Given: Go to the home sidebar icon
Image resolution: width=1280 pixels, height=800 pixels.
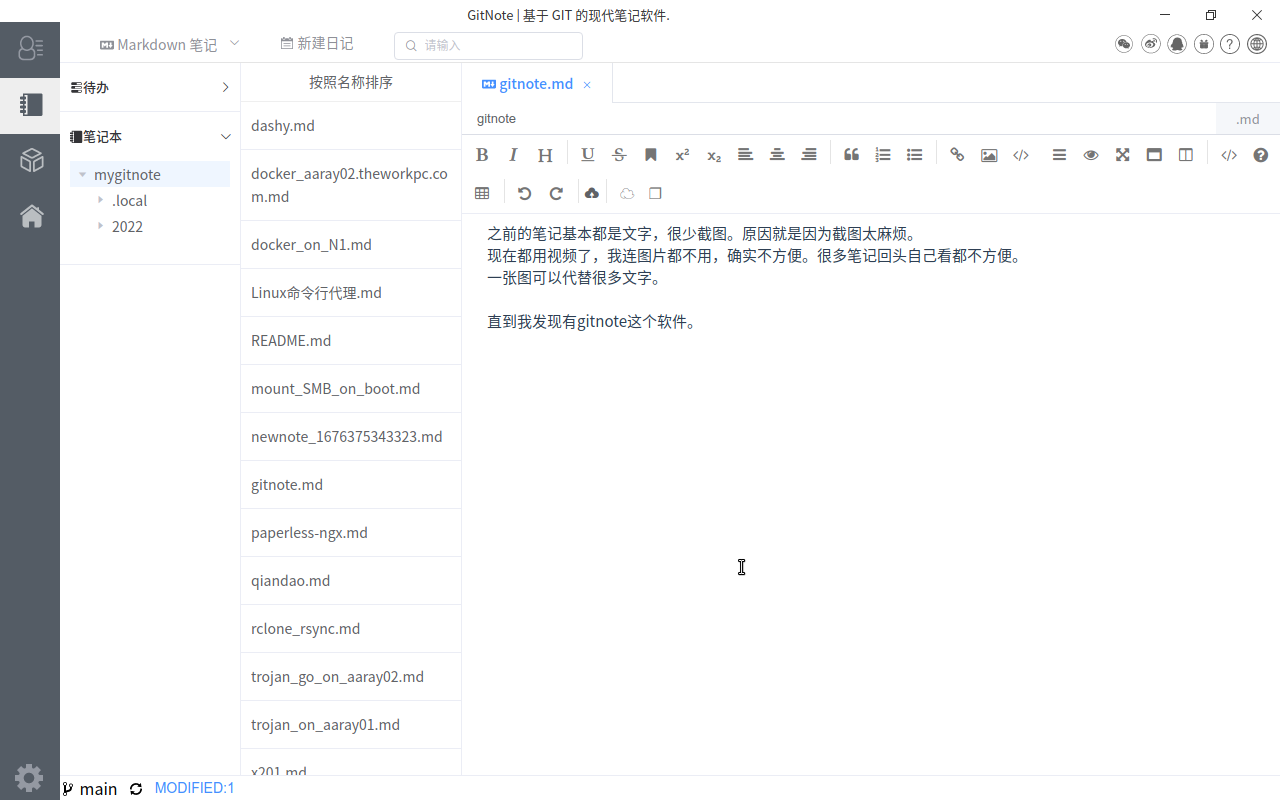Looking at the screenshot, I should pyautogui.click(x=30, y=215).
